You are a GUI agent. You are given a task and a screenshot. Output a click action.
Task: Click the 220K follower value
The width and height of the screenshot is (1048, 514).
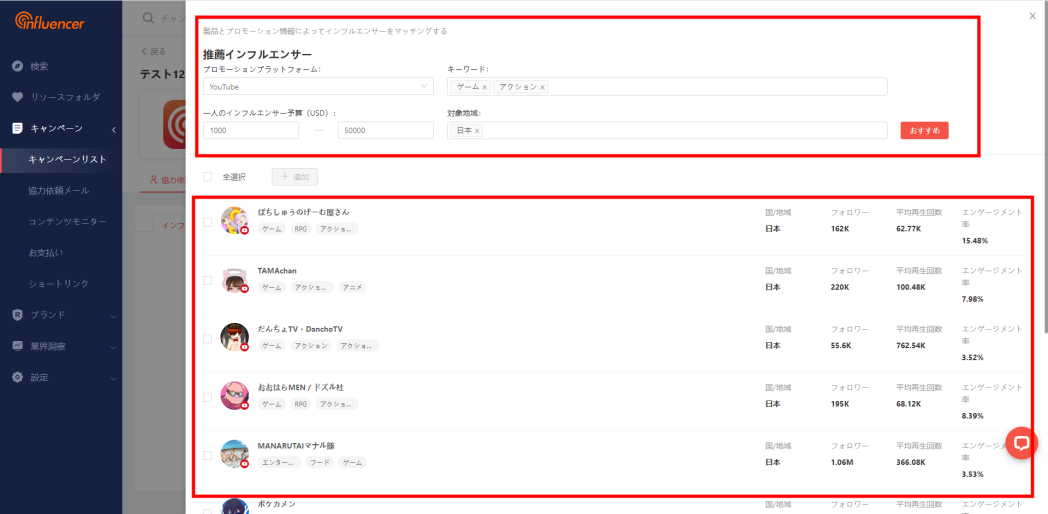(x=840, y=287)
